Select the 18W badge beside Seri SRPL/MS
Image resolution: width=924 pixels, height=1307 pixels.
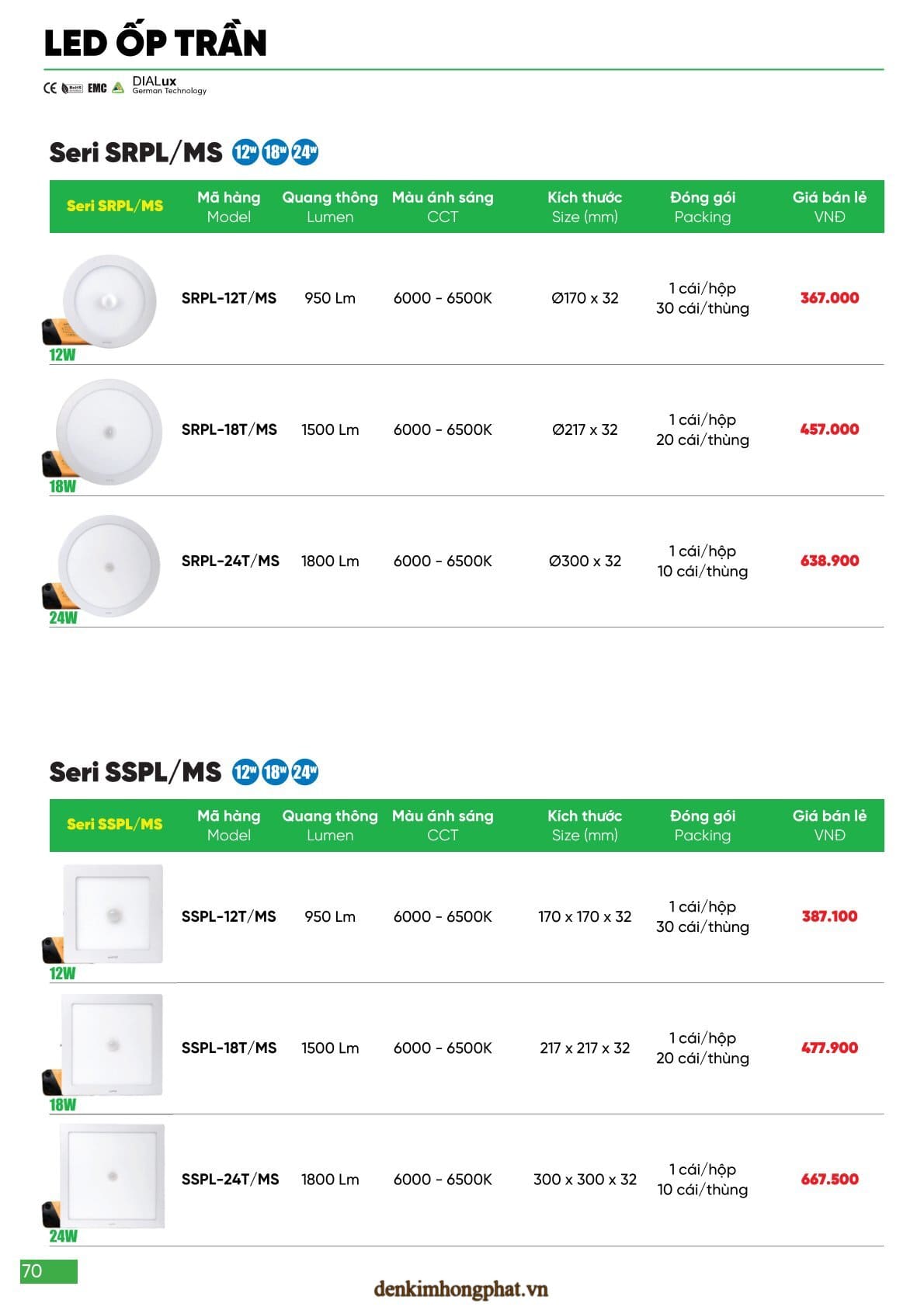tap(275, 152)
